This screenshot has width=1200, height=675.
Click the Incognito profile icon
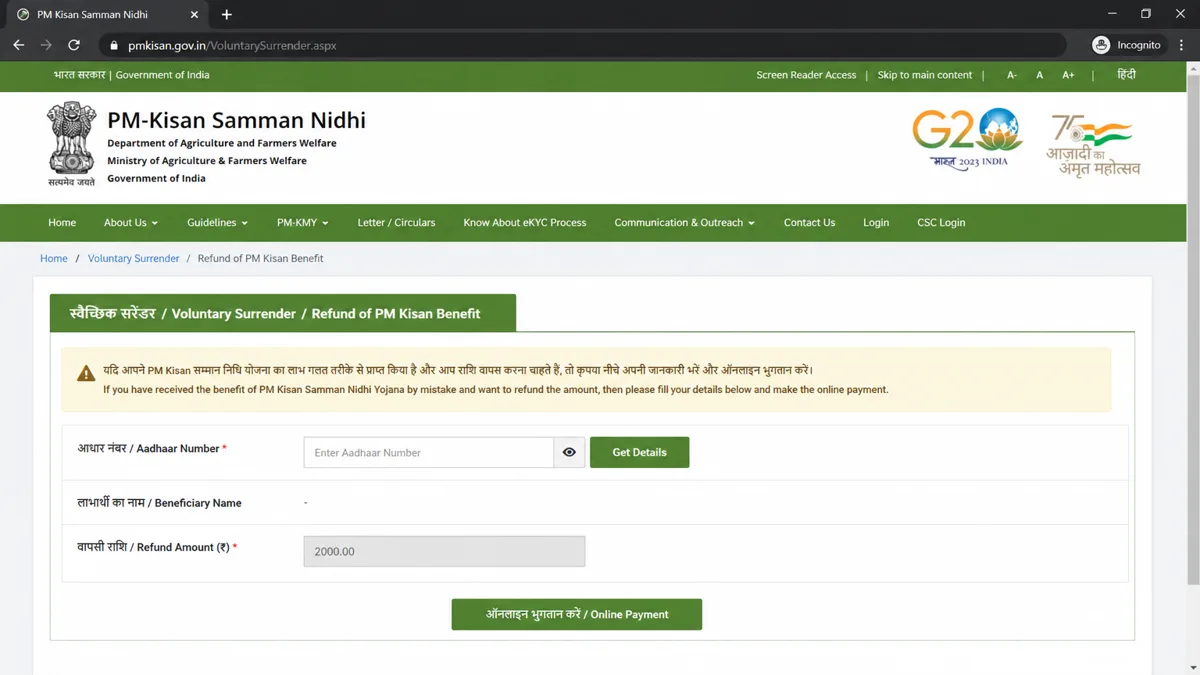click(1101, 45)
